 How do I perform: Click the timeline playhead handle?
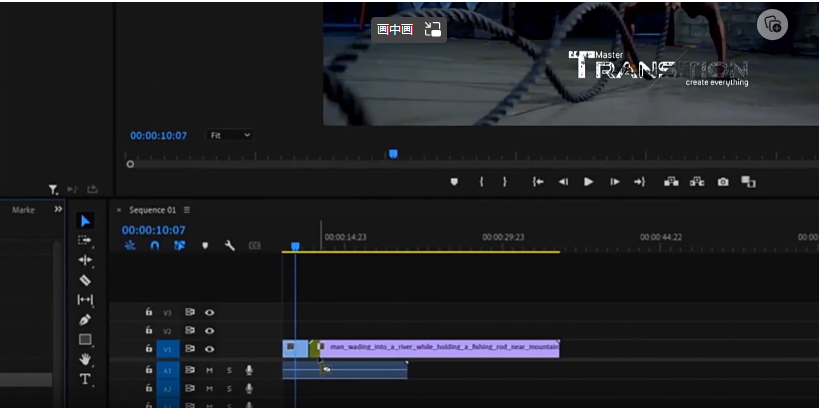[295, 246]
